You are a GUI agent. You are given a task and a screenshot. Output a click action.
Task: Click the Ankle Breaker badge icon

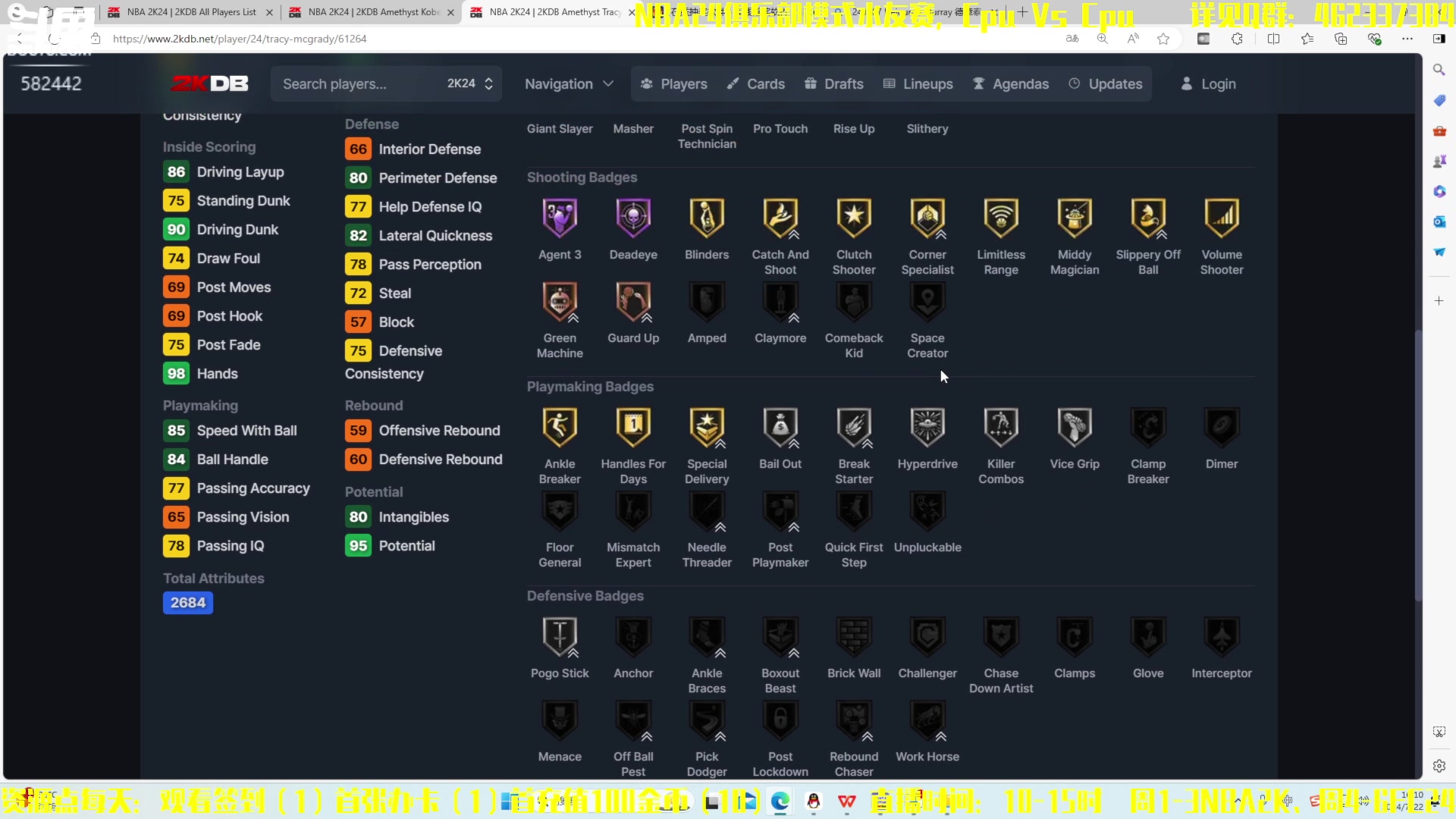(x=560, y=427)
